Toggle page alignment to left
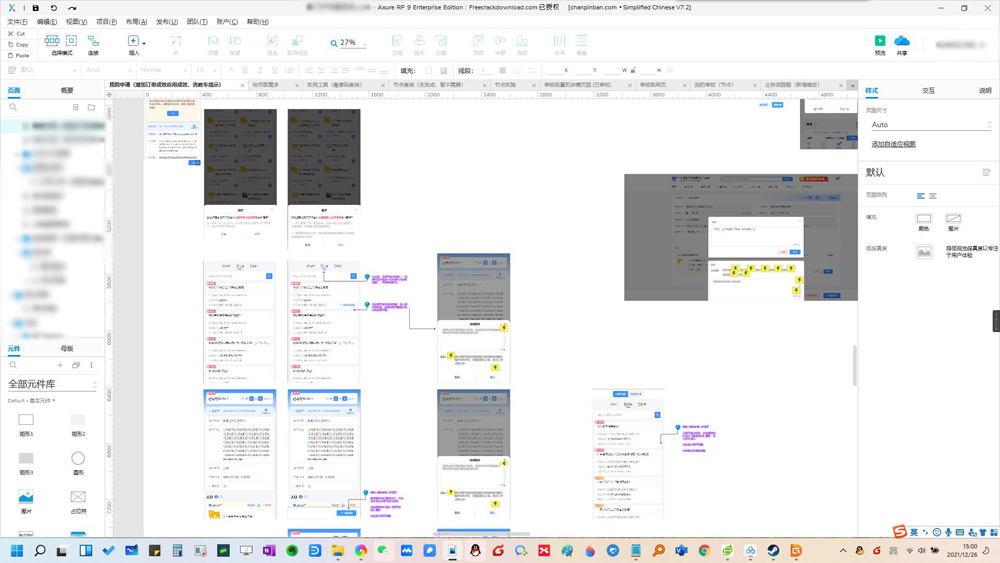The width and height of the screenshot is (1000, 563). point(920,196)
